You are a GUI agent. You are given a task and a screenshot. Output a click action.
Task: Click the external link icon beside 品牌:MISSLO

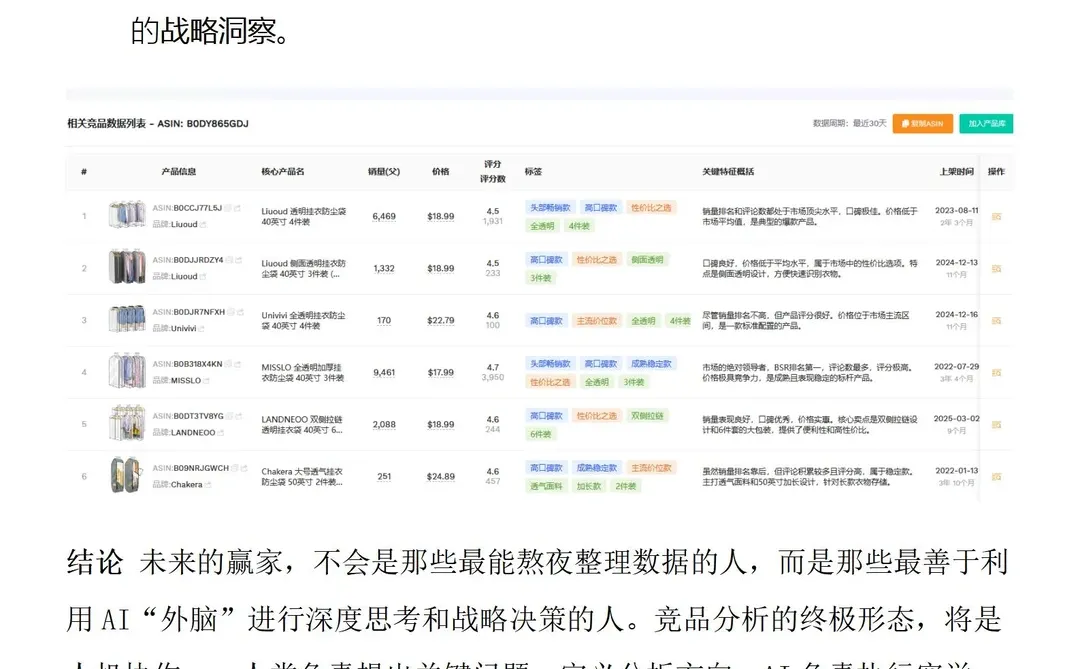(x=205, y=381)
